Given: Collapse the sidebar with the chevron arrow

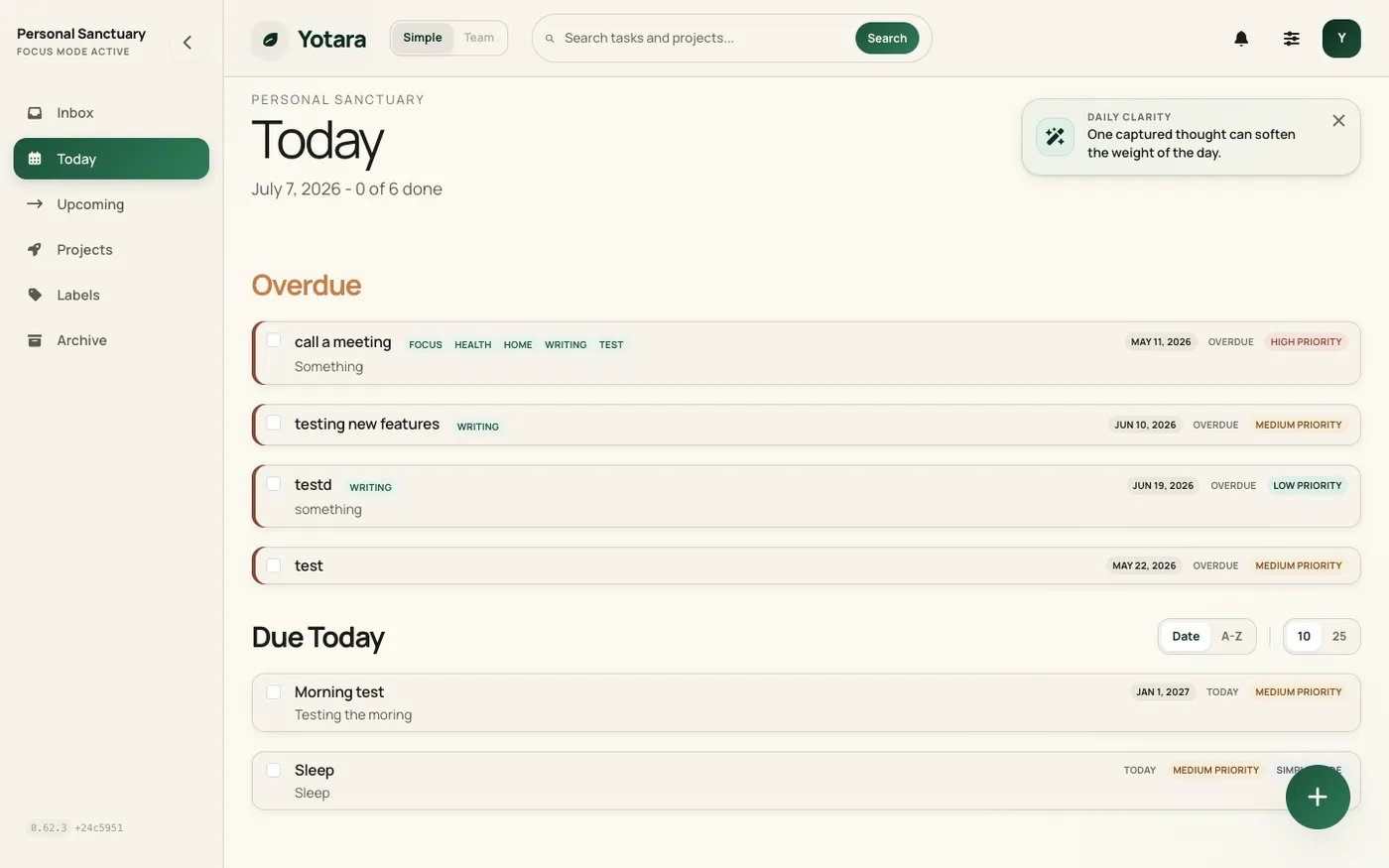Looking at the screenshot, I should pyautogui.click(x=187, y=43).
